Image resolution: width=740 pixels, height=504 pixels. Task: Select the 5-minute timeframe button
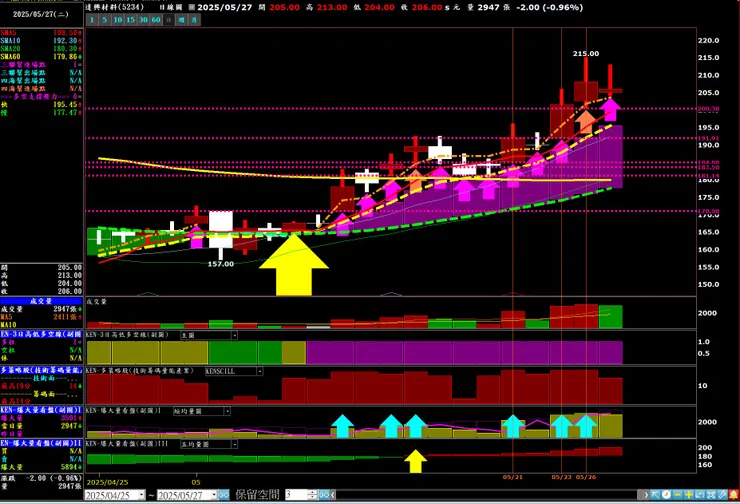click(x=105, y=20)
